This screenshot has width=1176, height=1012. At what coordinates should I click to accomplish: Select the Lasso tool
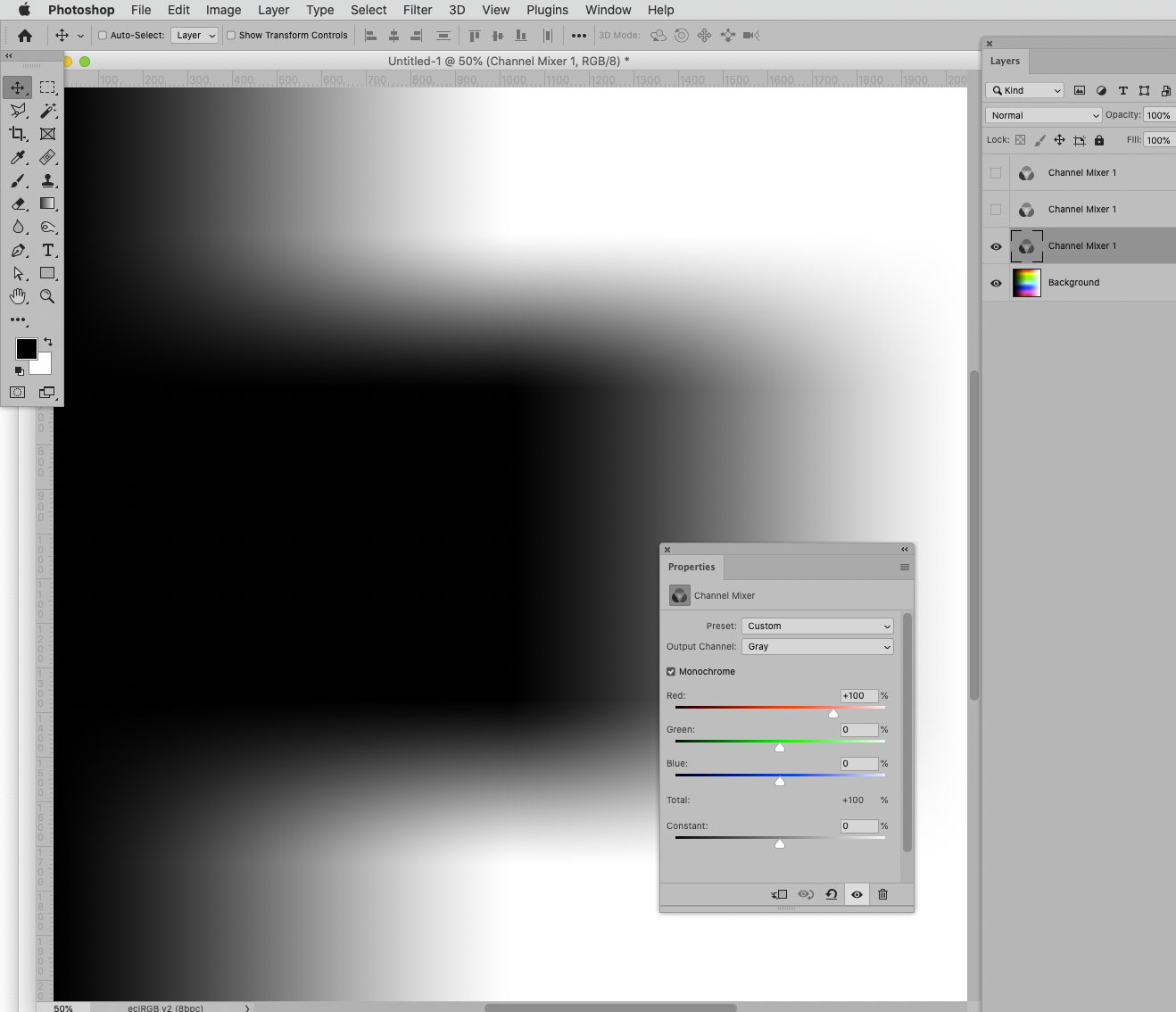pos(18,111)
